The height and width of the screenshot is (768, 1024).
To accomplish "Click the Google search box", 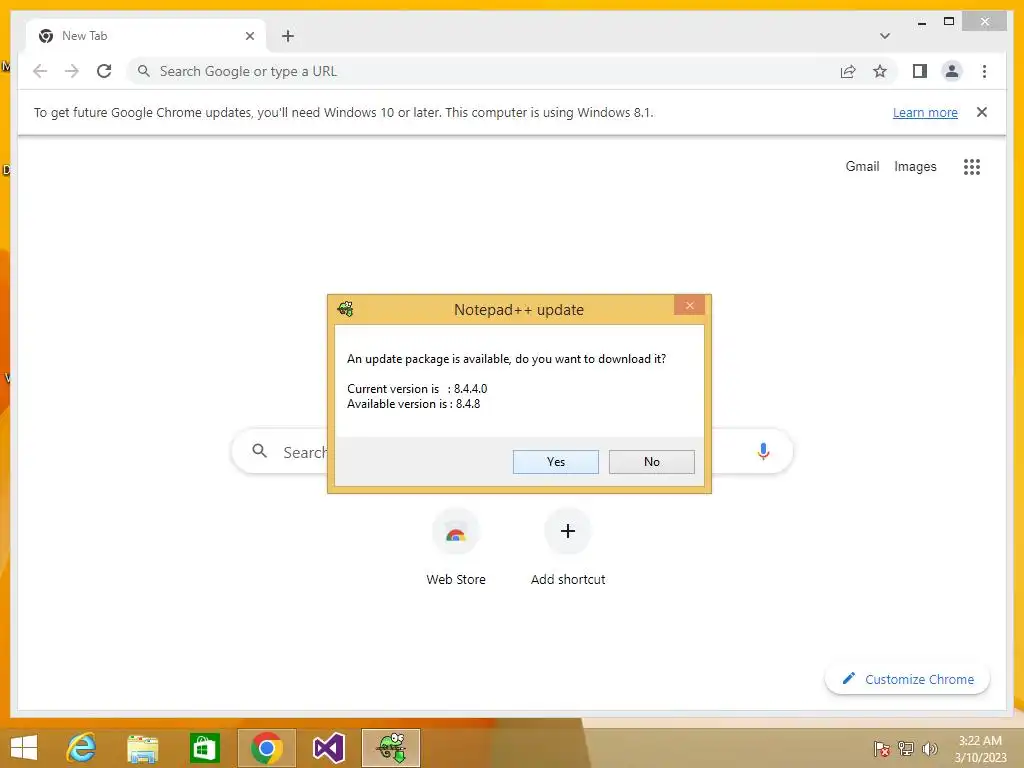I will [512, 451].
